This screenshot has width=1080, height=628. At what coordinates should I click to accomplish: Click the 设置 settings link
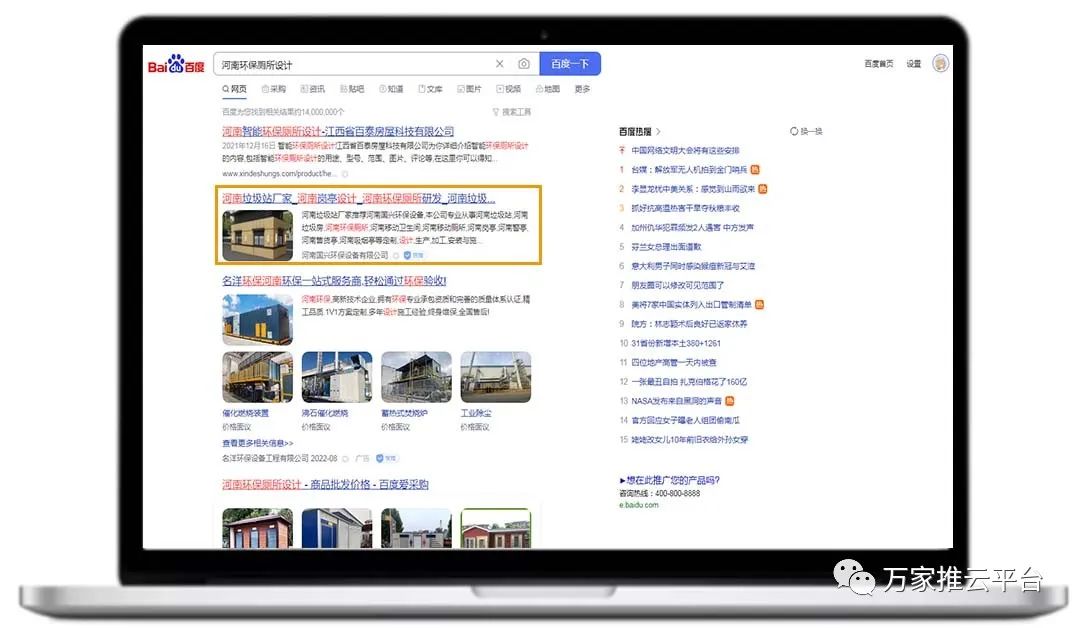[x=913, y=64]
